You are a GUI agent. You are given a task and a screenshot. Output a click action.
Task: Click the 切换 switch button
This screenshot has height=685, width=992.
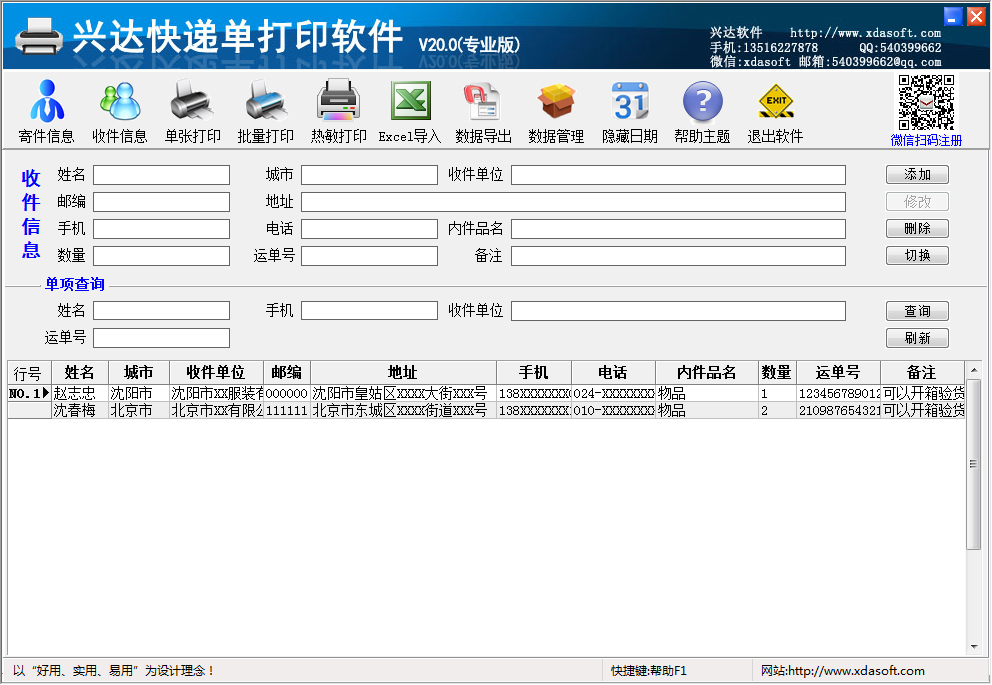click(x=917, y=255)
